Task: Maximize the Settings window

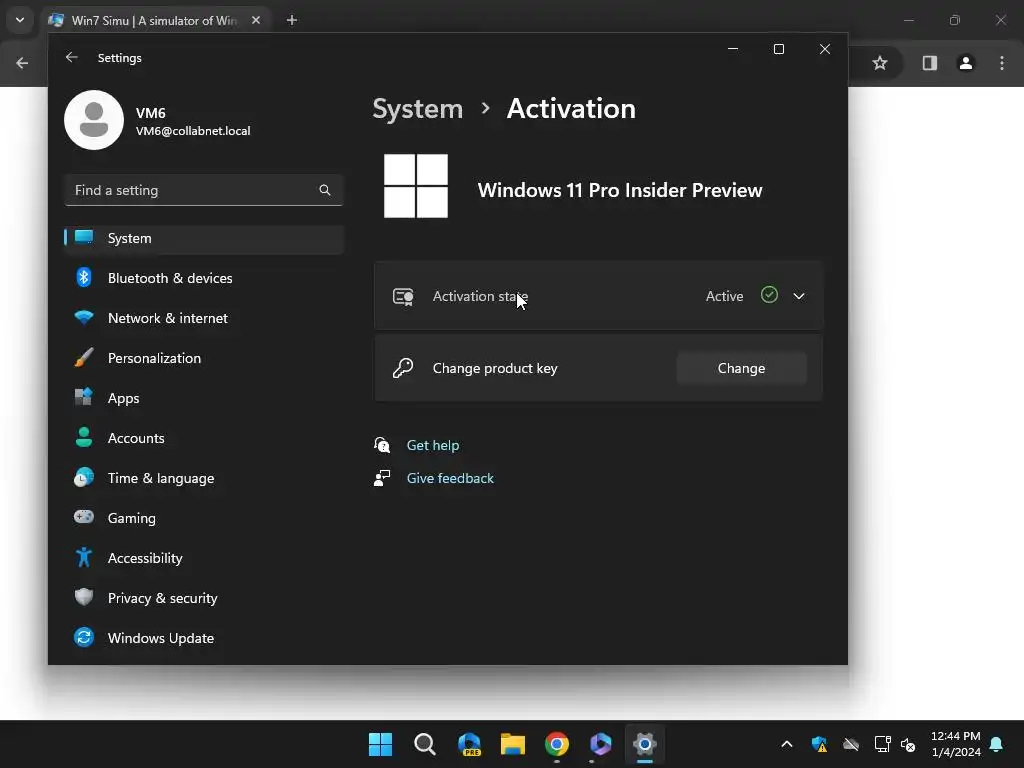Action: pyautogui.click(x=778, y=49)
